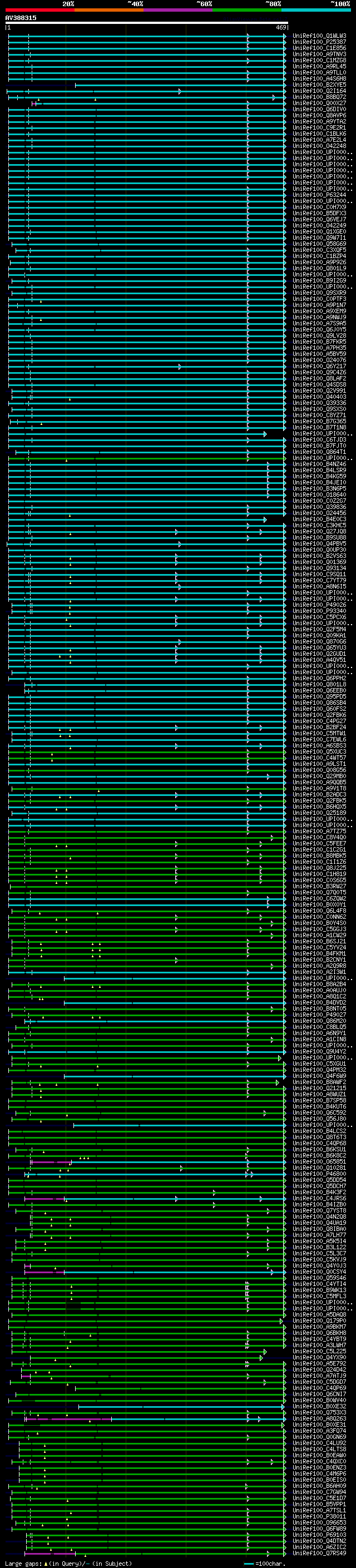Viewport: 356px width, 1568px height.
Task: Click the purple ~60% identity legend bar
Action: pos(179,10)
